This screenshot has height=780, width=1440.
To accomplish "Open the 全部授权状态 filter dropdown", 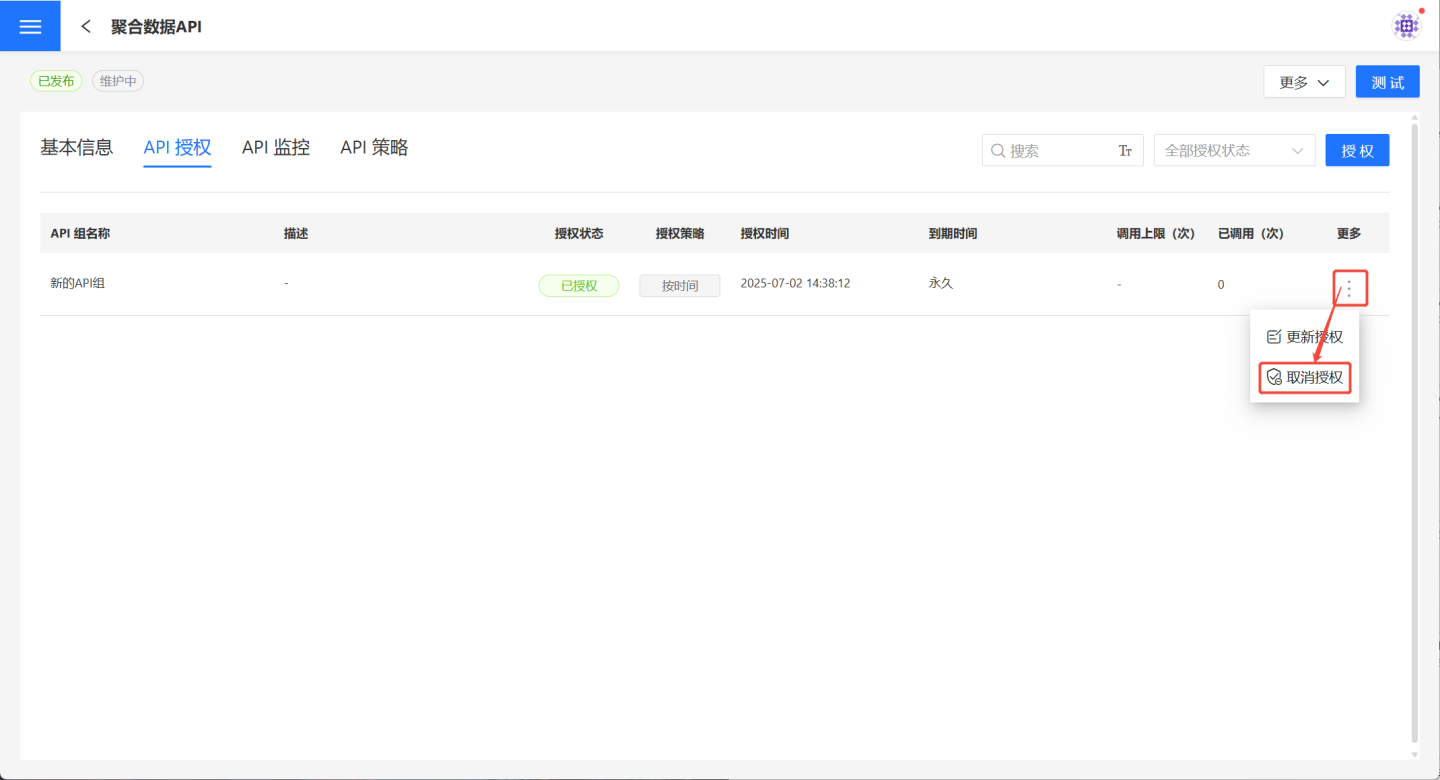I will point(1234,151).
